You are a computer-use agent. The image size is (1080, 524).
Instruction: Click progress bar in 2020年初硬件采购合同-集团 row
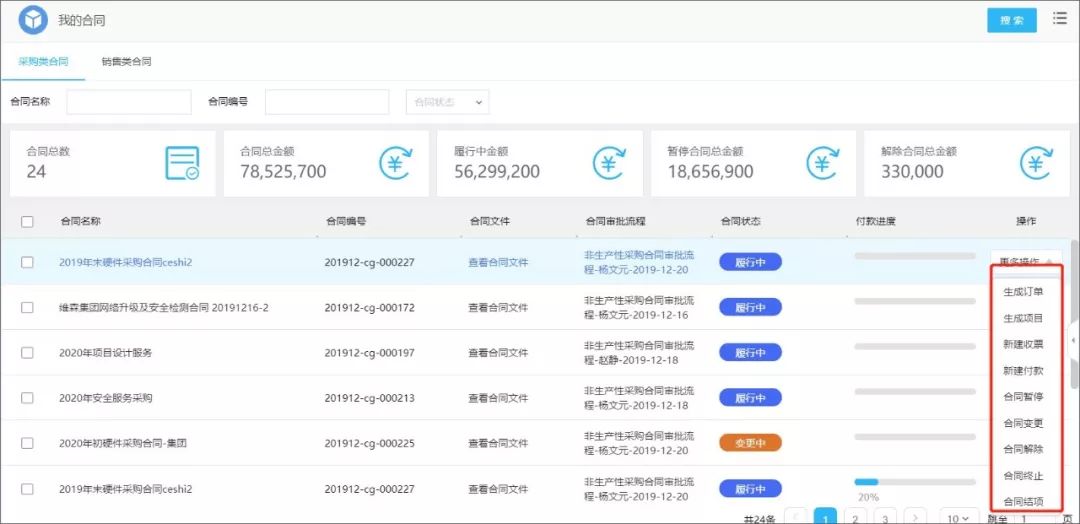[x=915, y=437]
